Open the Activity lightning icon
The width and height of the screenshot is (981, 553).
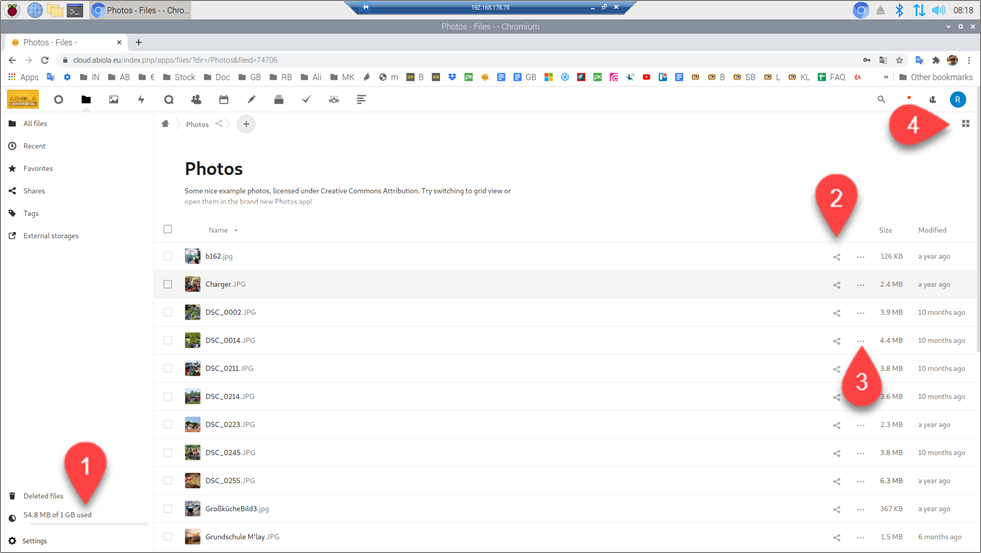(x=141, y=100)
